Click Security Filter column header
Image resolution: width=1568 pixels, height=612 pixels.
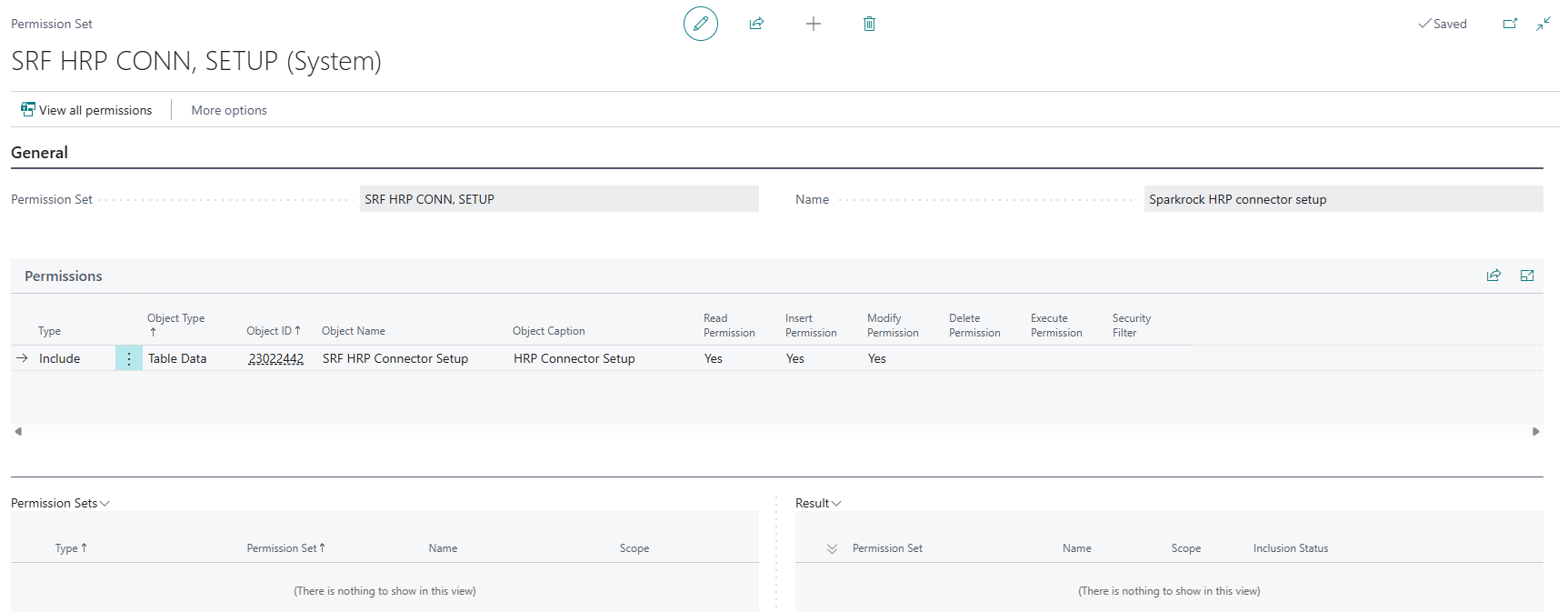click(1132, 326)
